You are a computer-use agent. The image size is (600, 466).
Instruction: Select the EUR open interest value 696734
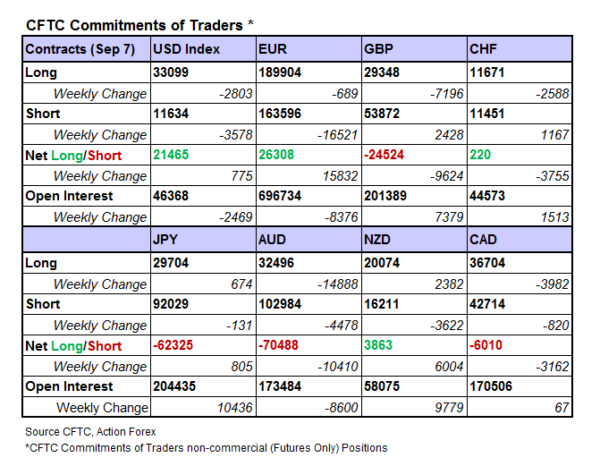281,197
